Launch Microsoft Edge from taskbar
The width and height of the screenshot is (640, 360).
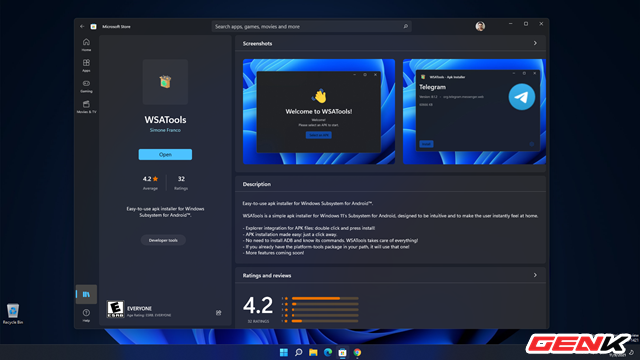click(328, 352)
